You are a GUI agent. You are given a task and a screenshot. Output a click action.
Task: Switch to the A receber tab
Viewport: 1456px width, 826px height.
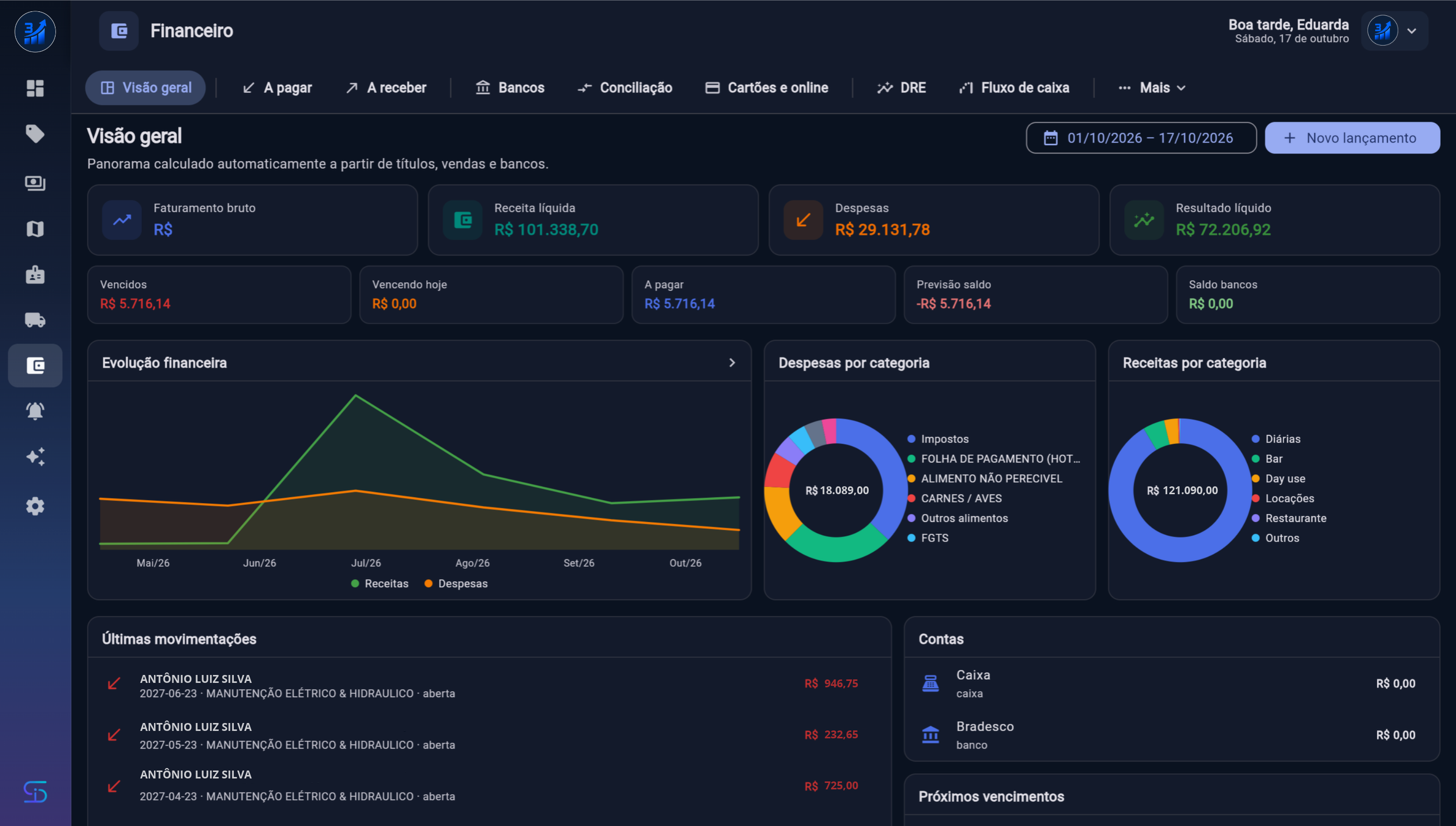tap(386, 87)
